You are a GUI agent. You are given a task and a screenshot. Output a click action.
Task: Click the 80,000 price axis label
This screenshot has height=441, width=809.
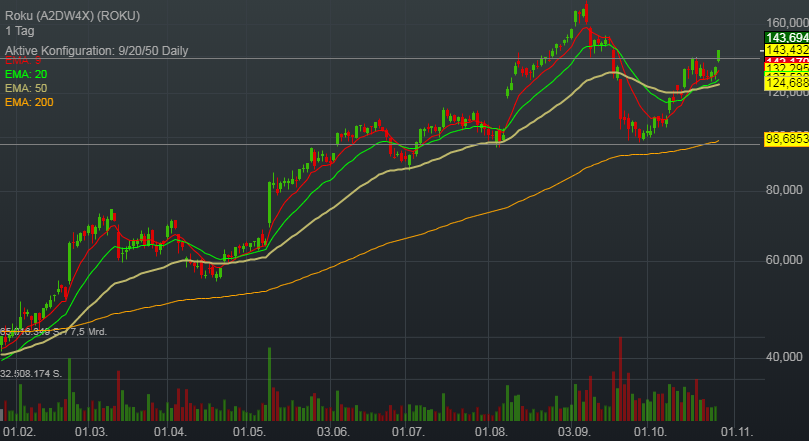785,189
